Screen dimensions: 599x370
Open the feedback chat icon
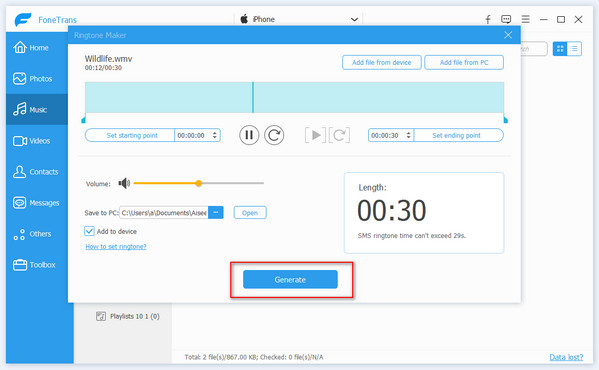[506, 19]
